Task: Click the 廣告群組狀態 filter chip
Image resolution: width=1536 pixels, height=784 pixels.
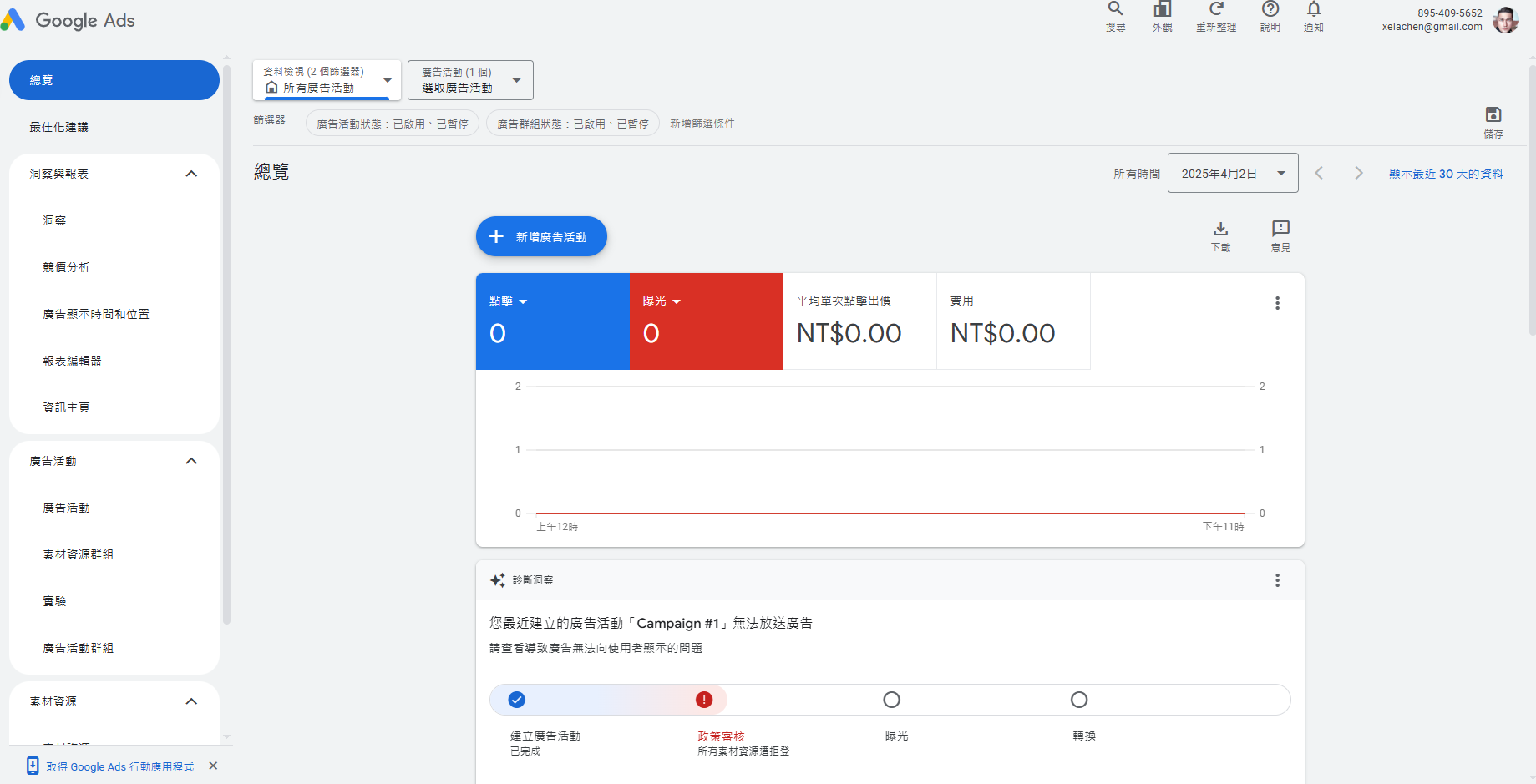Action: point(573,124)
